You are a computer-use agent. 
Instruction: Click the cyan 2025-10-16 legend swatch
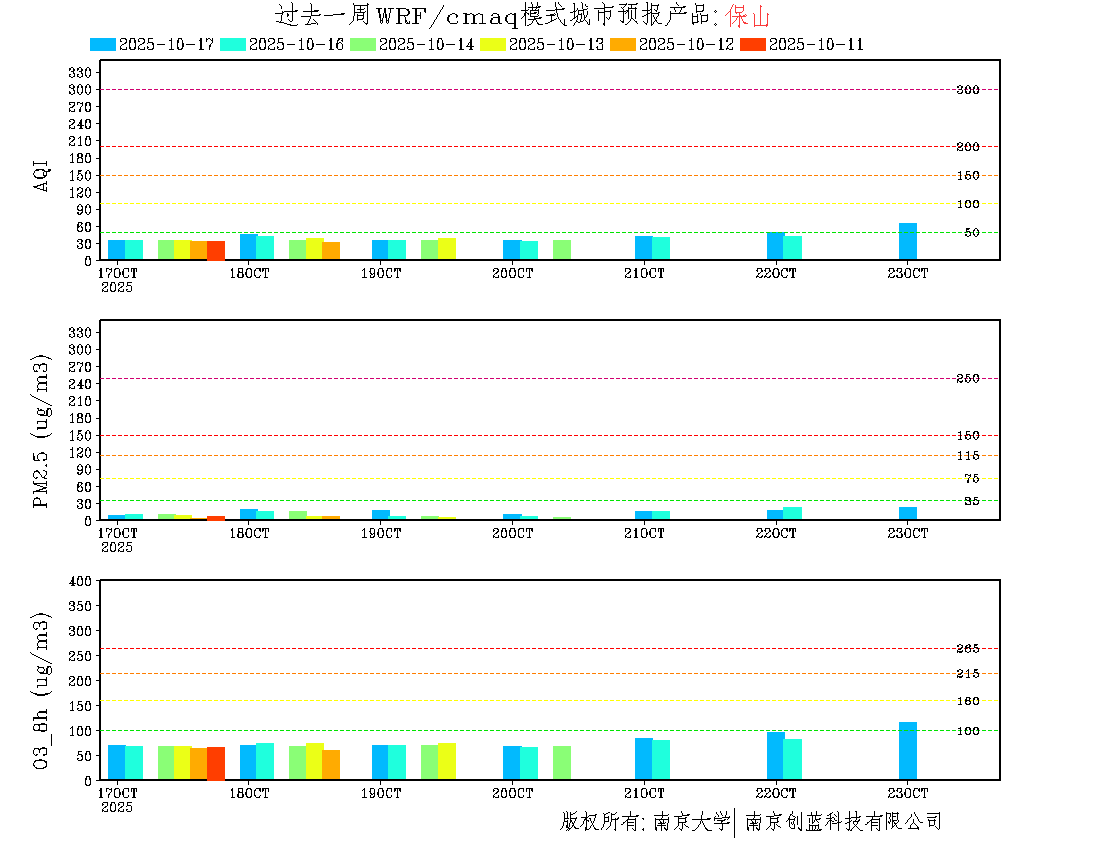pos(233,44)
